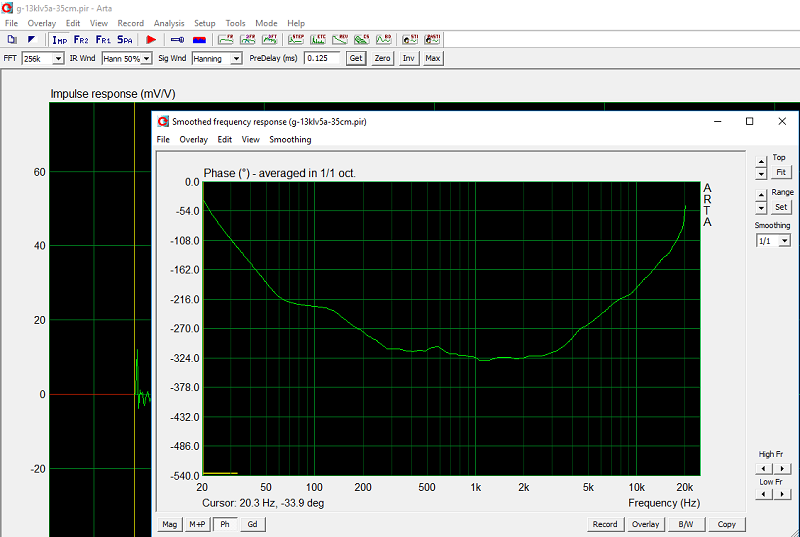Decrease the Range with down arrow
This screenshot has height=537, width=800.
coord(761,208)
